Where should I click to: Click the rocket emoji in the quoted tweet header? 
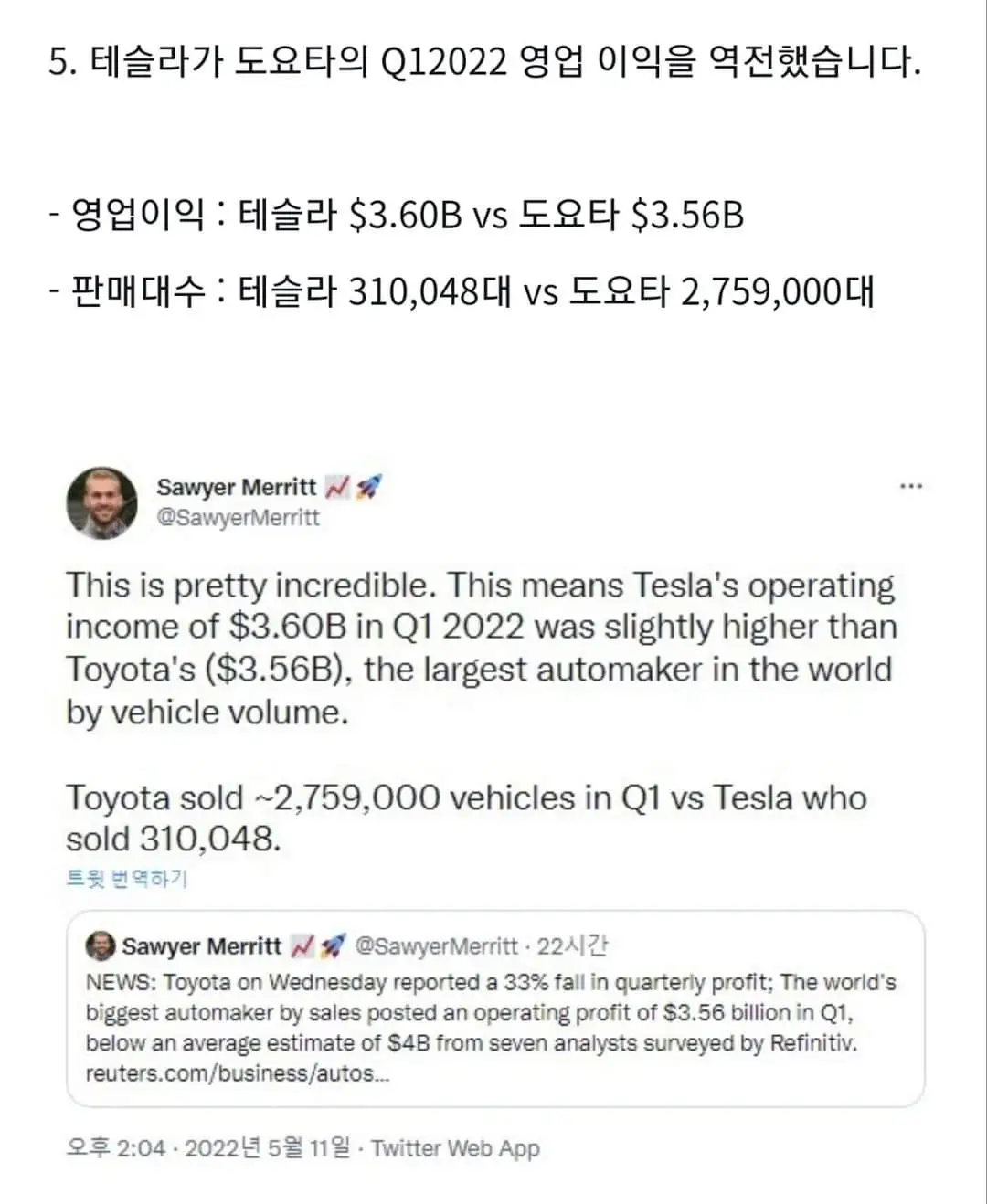click(x=334, y=946)
